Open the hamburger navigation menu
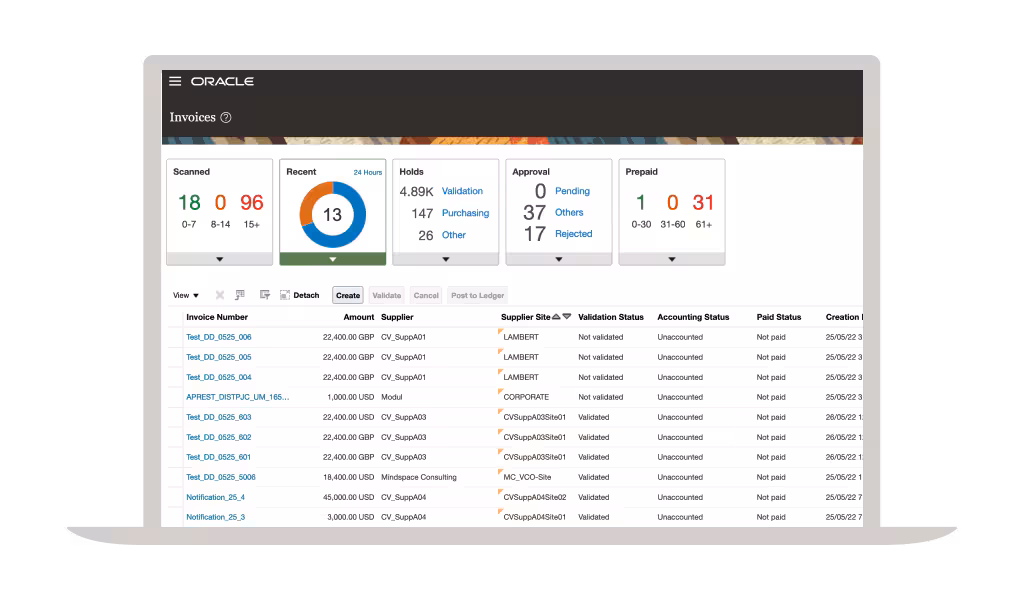The height and width of the screenshot is (600, 1024). (175, 82)
